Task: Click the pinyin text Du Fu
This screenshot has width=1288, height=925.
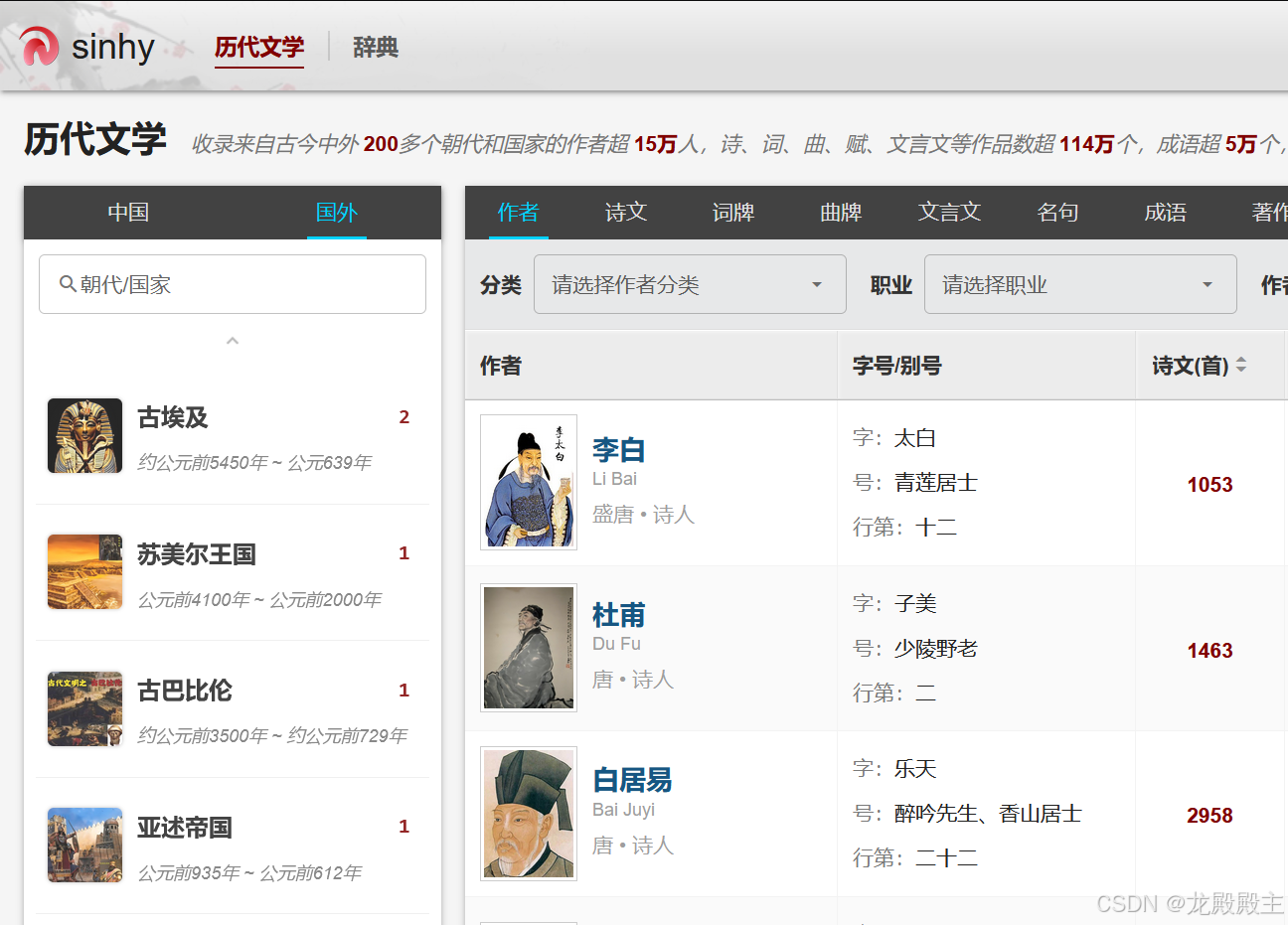Action: click(616, 644)
